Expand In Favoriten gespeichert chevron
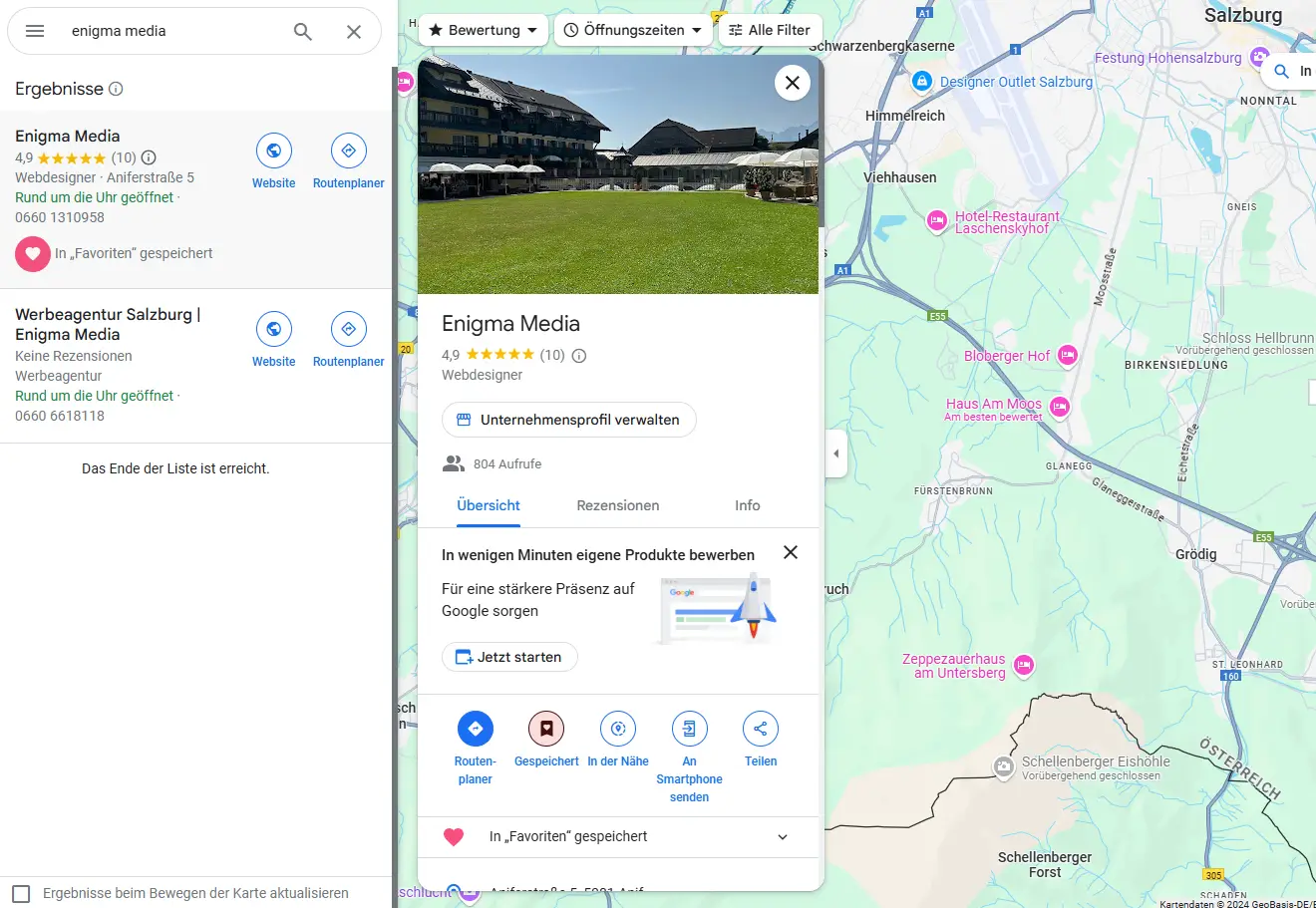This screenshot has width=1316, height=908. [x=783, y=837]
